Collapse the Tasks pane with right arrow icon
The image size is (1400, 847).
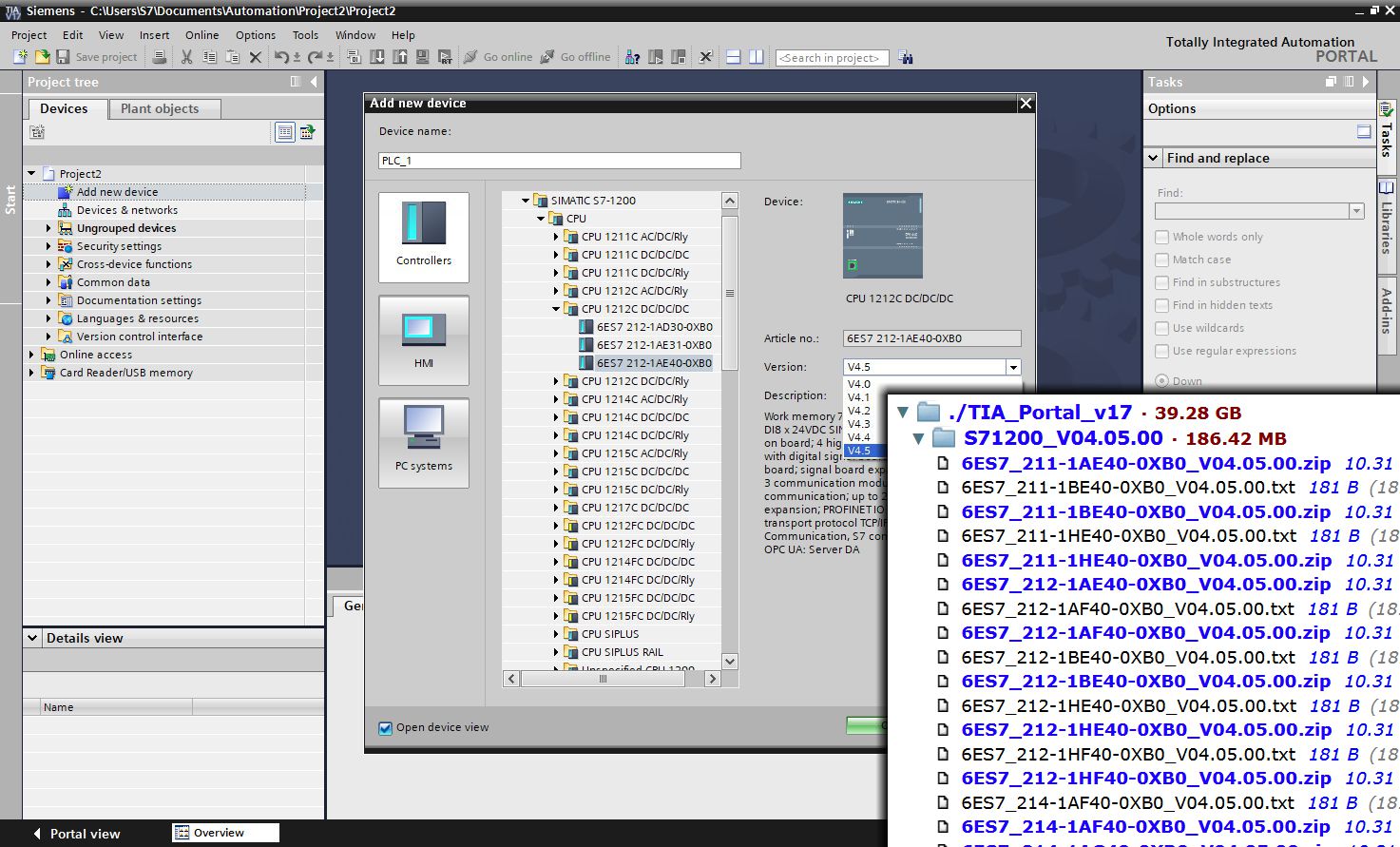[1366, 82]
